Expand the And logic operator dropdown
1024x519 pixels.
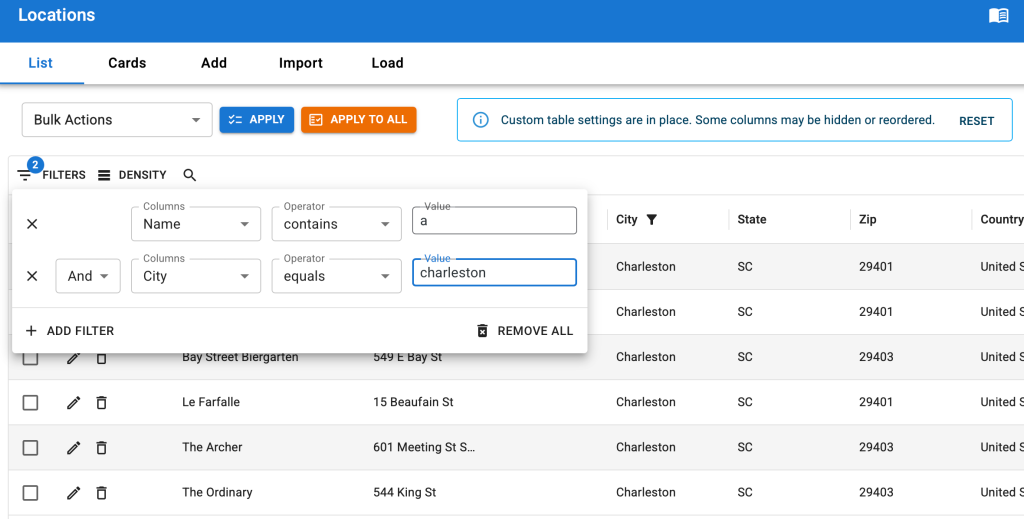[88, 276]
